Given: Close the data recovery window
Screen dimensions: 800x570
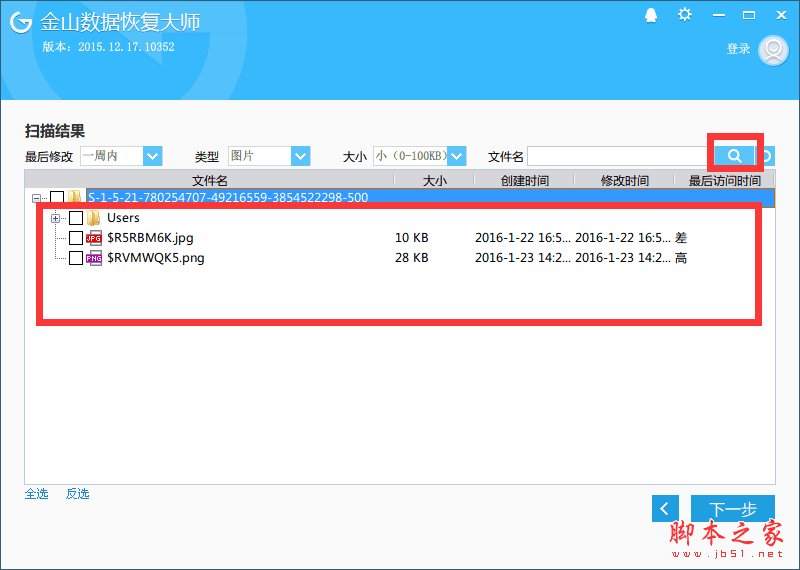Looking at the screenshot, I should click(781, 15).
